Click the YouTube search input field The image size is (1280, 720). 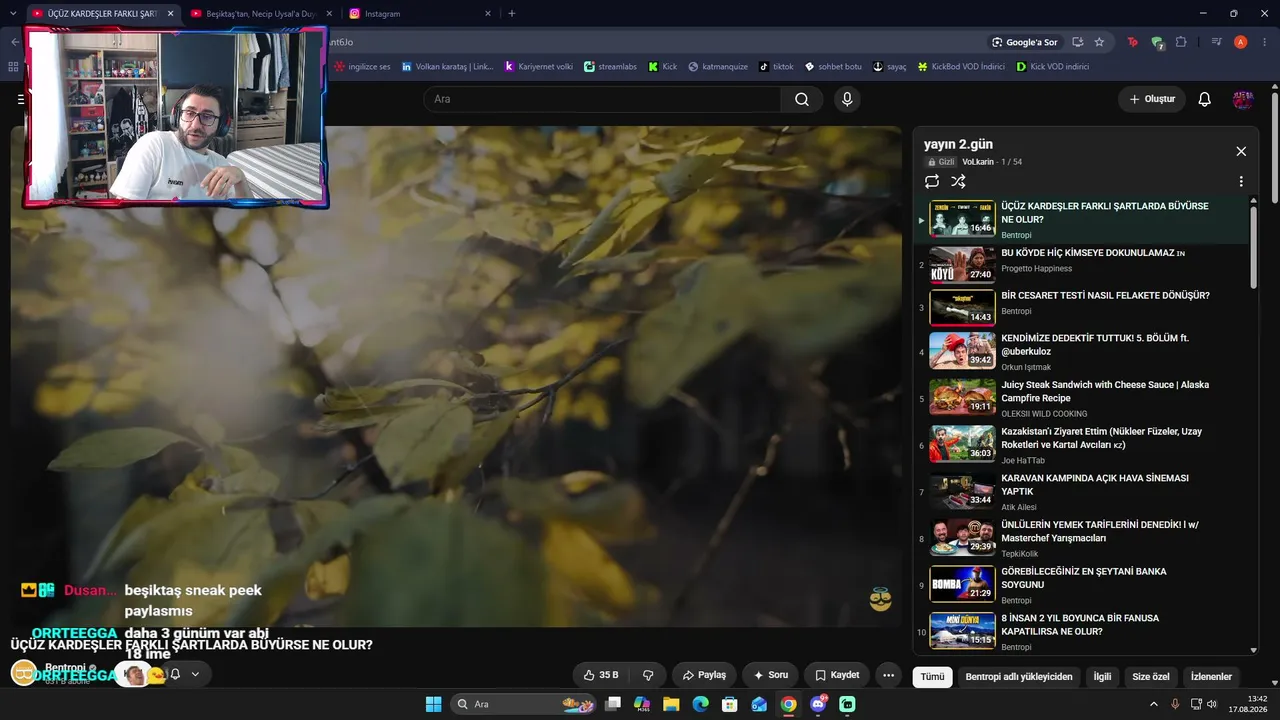coord(602,99)
